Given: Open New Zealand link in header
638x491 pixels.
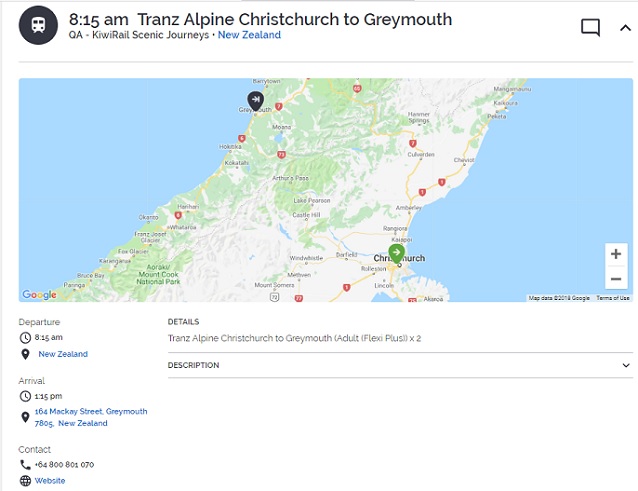Looking at the screenshot, I should 249,35.
